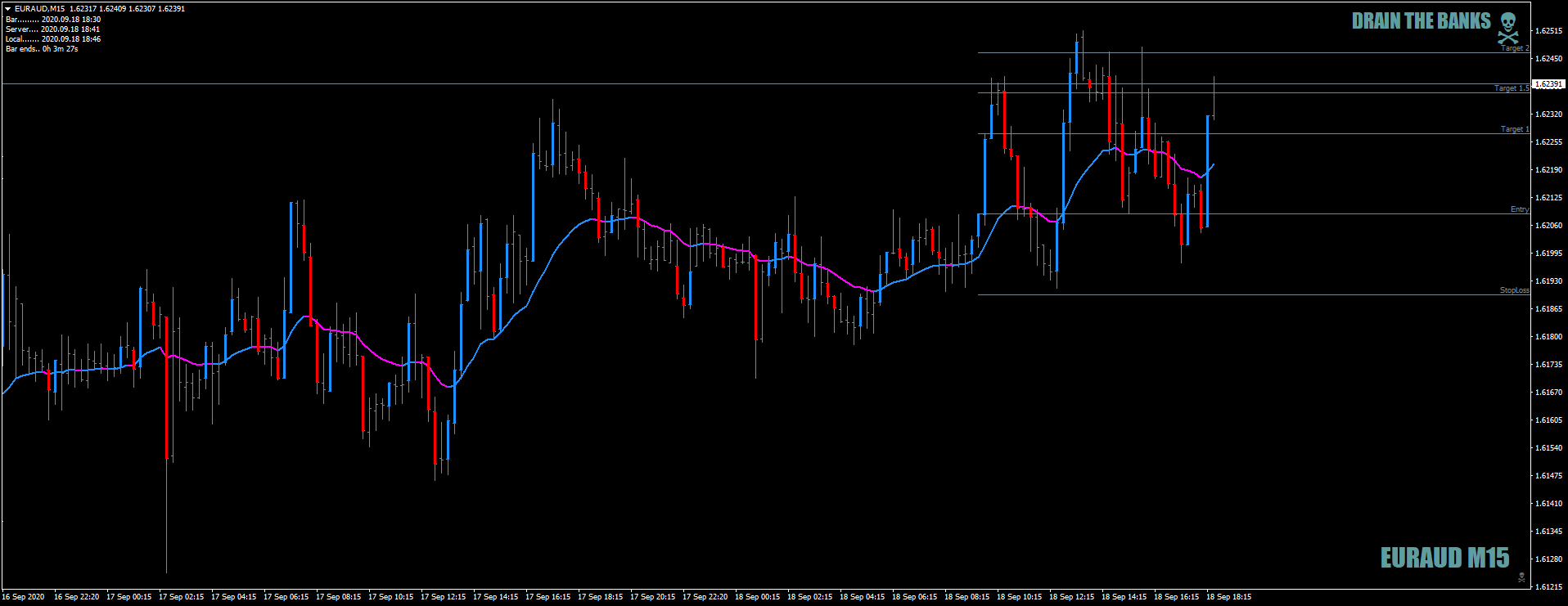Click the '16 Sep 2020' date on time axis
The width and height of the screenshot is (1568, 606).
24,597
